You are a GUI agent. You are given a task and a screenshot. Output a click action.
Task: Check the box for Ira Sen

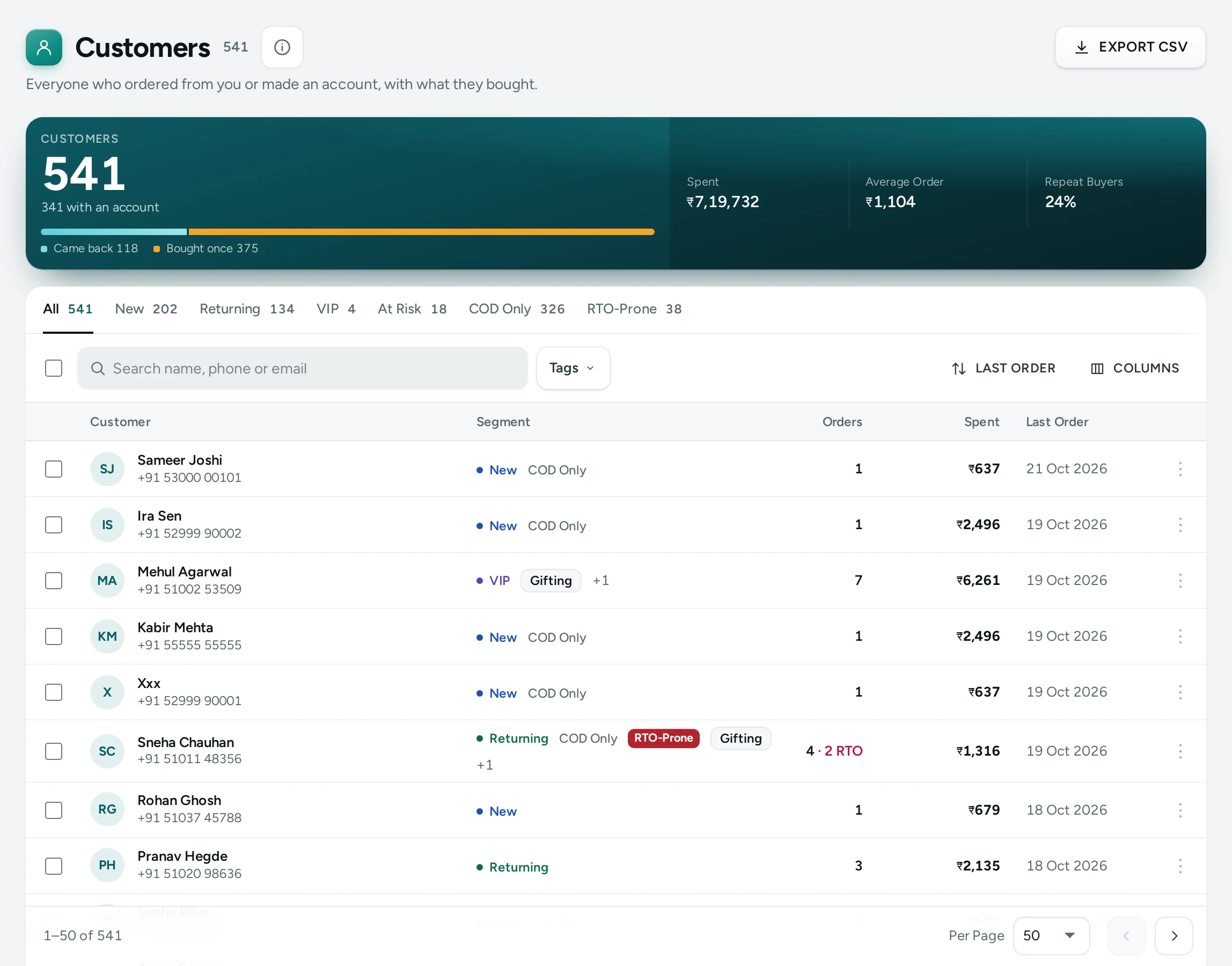(x=54, y=525)
